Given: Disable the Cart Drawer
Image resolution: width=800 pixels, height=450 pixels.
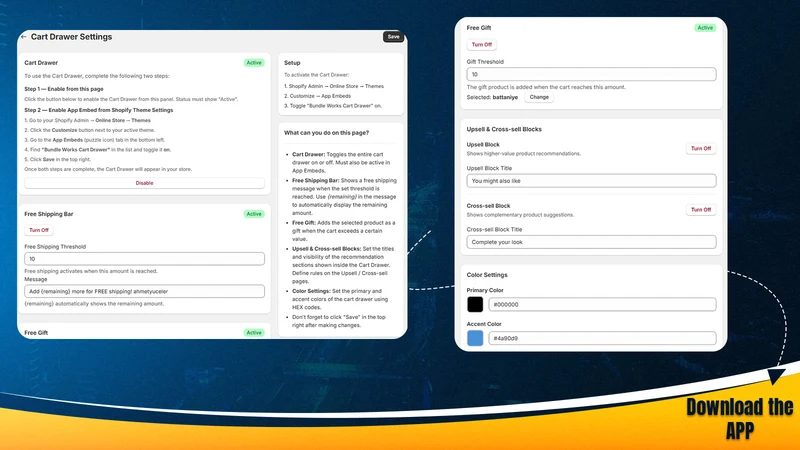Looking at the screenshot, I should (x=144, y=183).
